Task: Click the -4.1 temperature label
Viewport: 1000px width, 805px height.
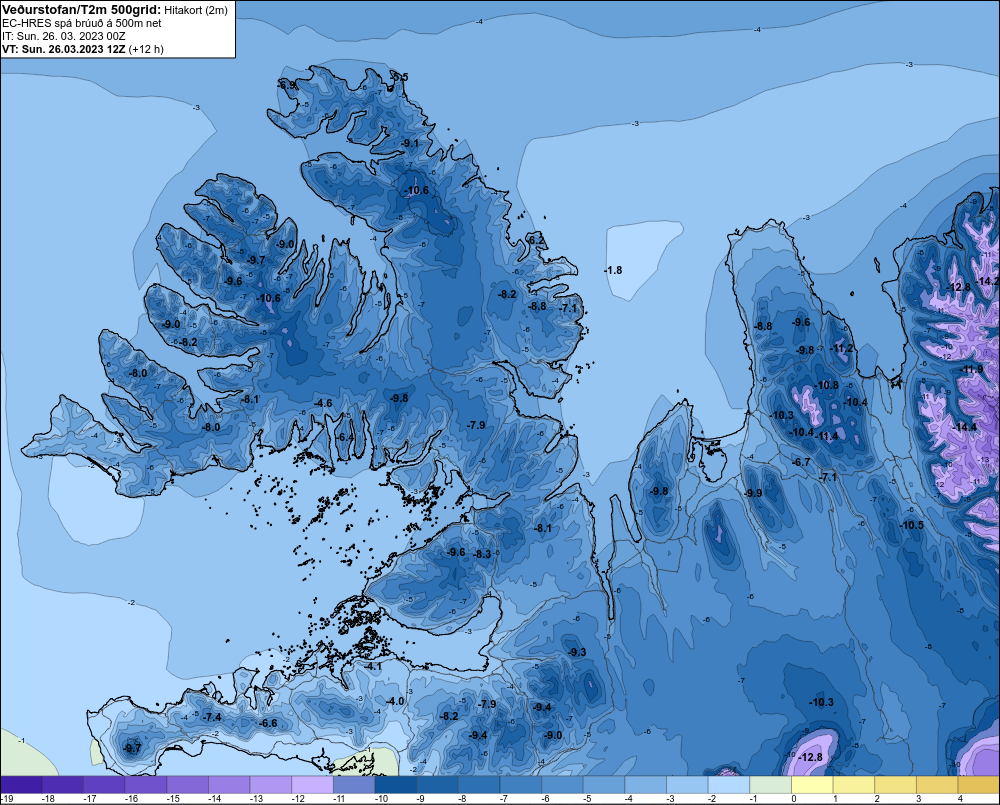Action: pos(373,666)
